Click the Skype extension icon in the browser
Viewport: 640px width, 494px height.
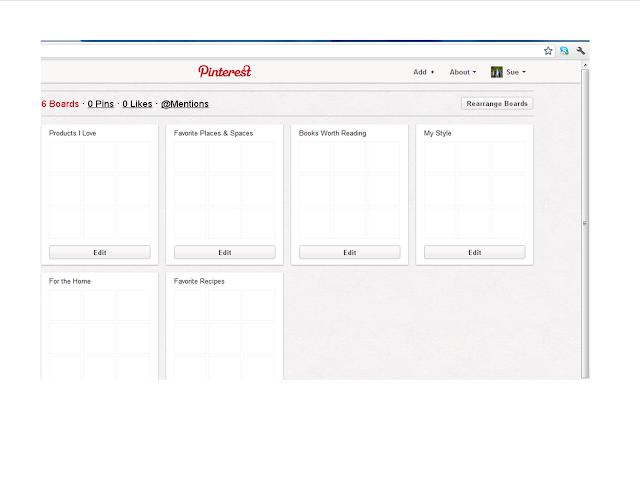click(564, 51)
